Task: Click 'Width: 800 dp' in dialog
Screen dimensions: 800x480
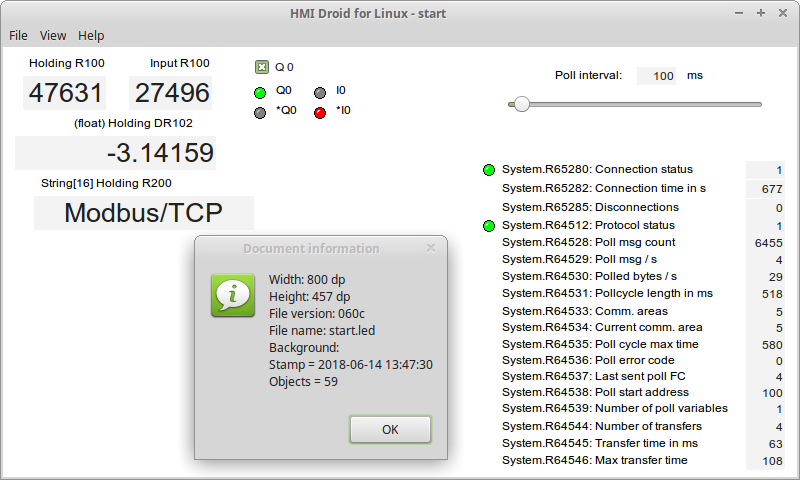Action: [x=307, y=280]
